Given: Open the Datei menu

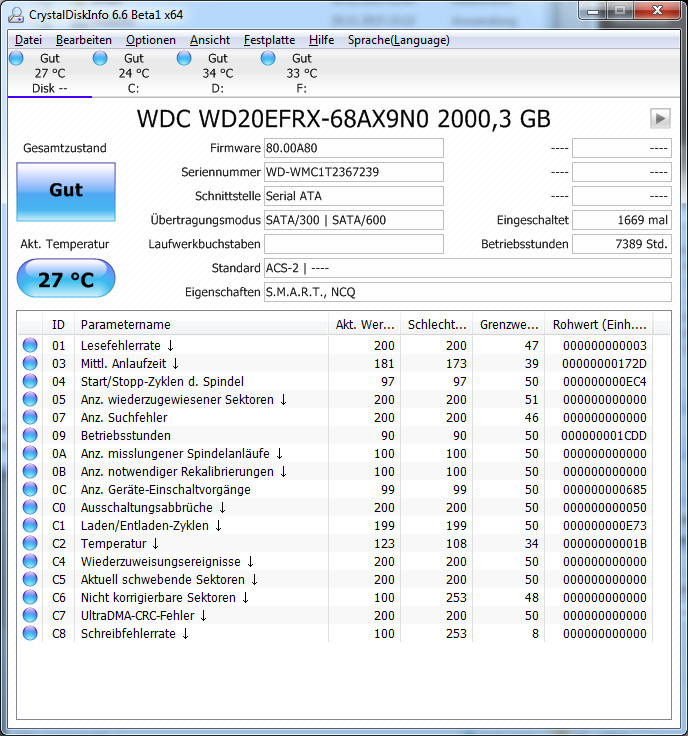Looking at the screenshot, I should [x=28, y=40].
